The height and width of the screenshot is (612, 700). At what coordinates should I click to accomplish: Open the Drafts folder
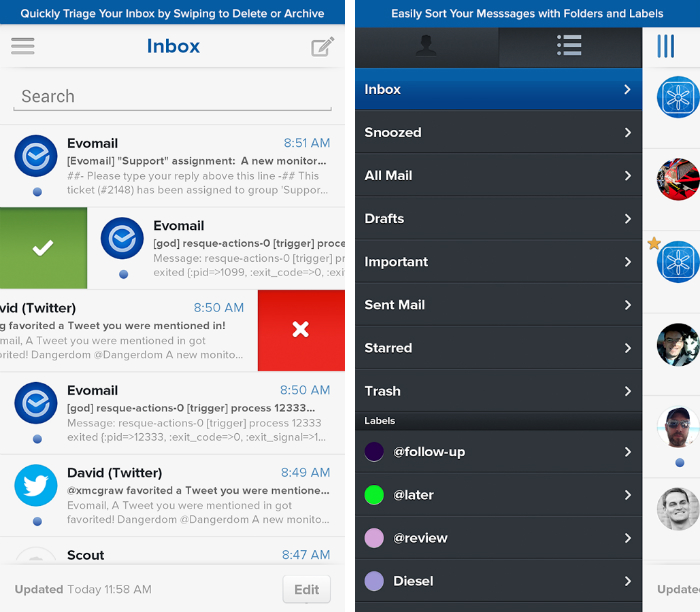pyautogui.click(x=498, y=218)
